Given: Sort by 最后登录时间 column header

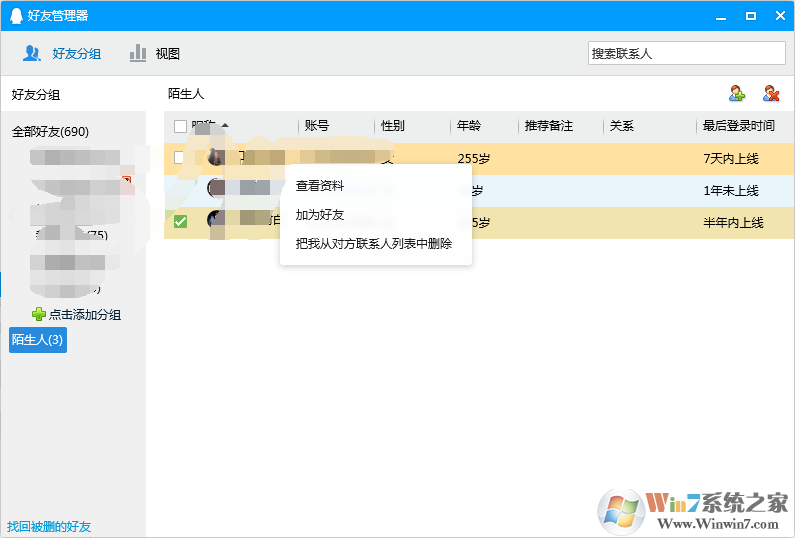Looking at the screenshot, I should (x=738, y=126).
